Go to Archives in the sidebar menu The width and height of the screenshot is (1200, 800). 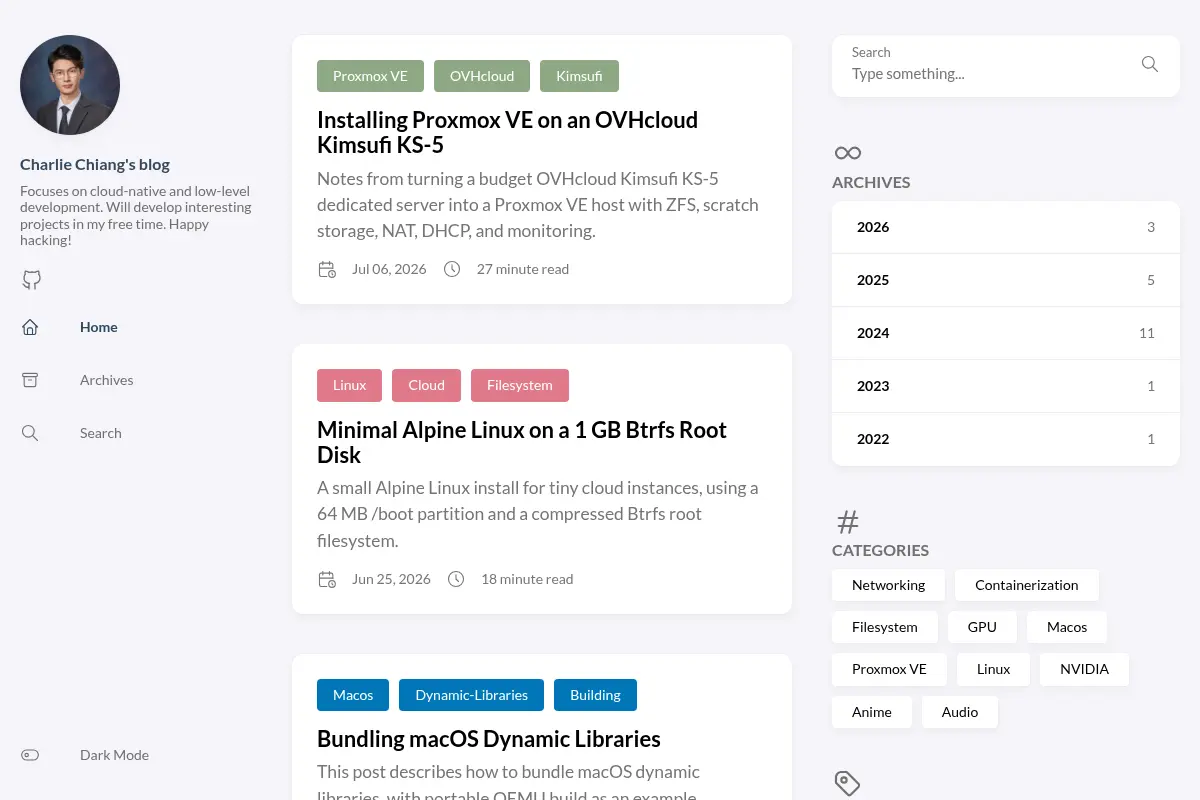tap(106, 380)
